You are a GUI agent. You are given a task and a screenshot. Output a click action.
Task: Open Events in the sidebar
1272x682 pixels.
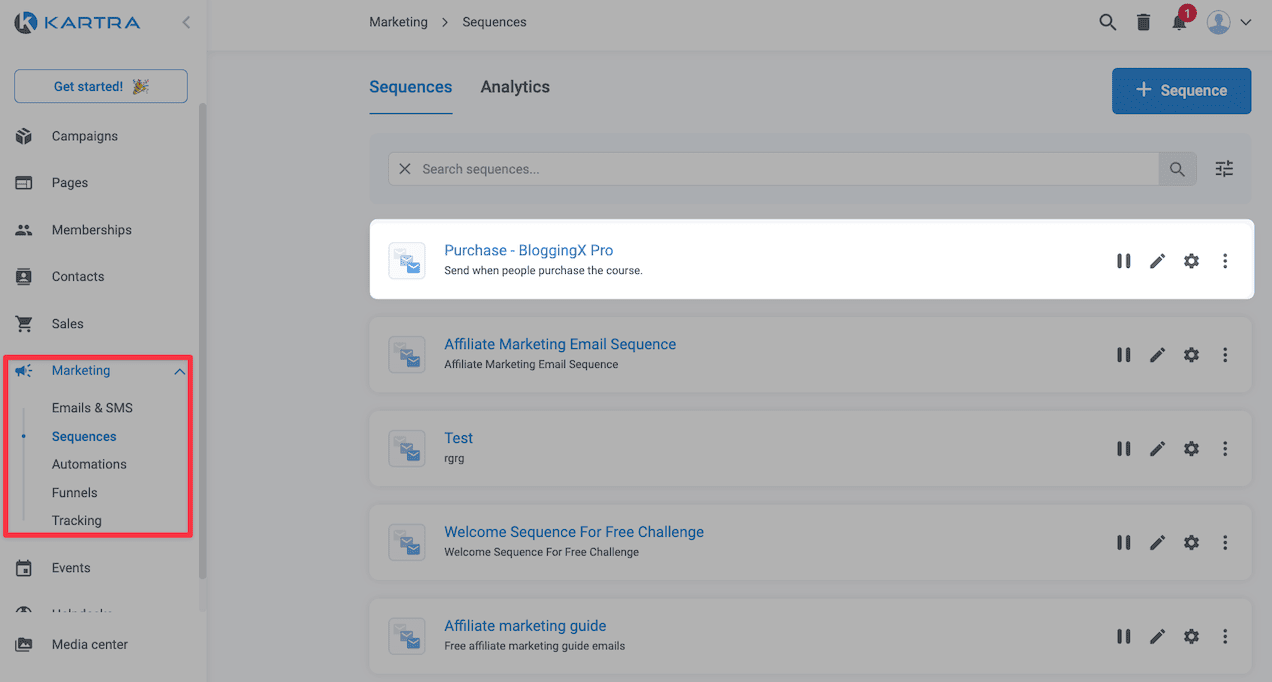71,568
